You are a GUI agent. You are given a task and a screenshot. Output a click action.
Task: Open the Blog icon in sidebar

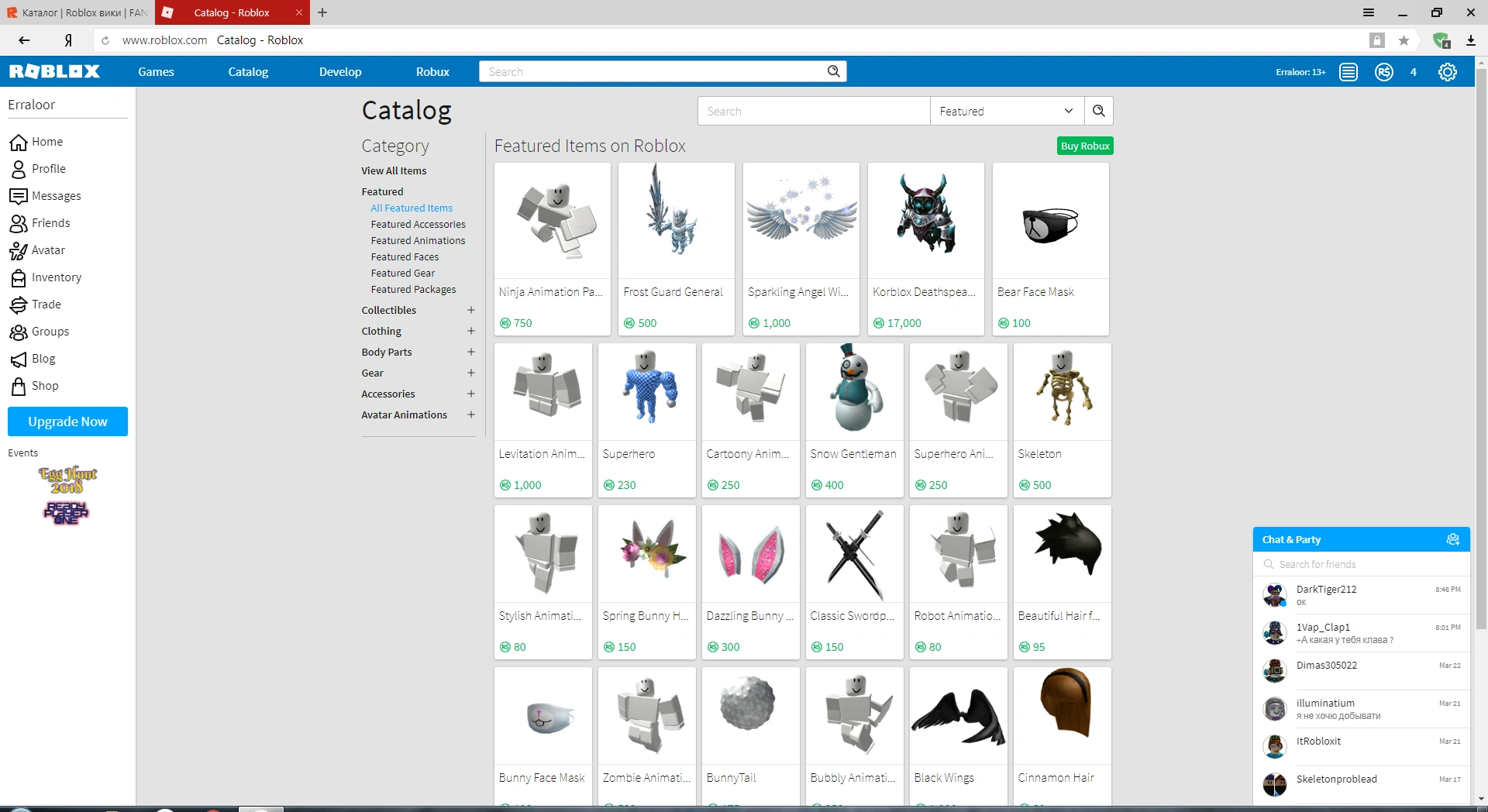pos(19,359)
